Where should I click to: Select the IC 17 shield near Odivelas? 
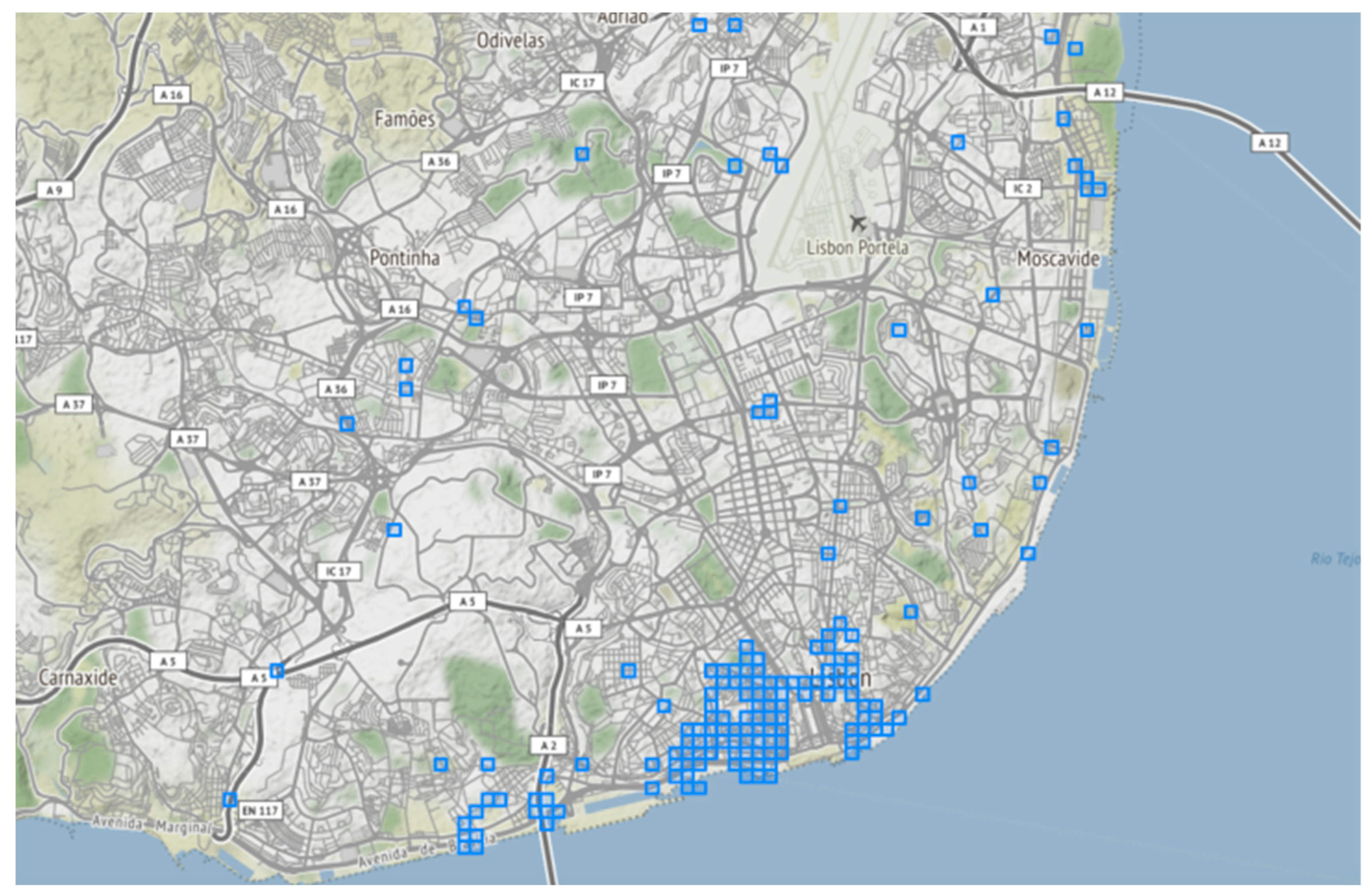click(582, 82)
